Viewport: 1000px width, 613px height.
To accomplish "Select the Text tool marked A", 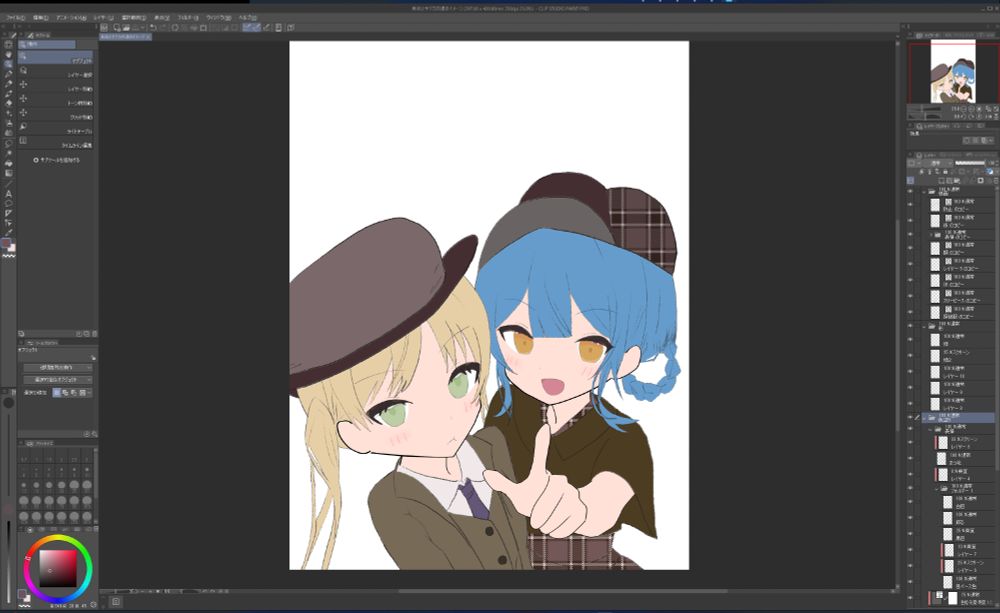I will (x=8, y=193).
